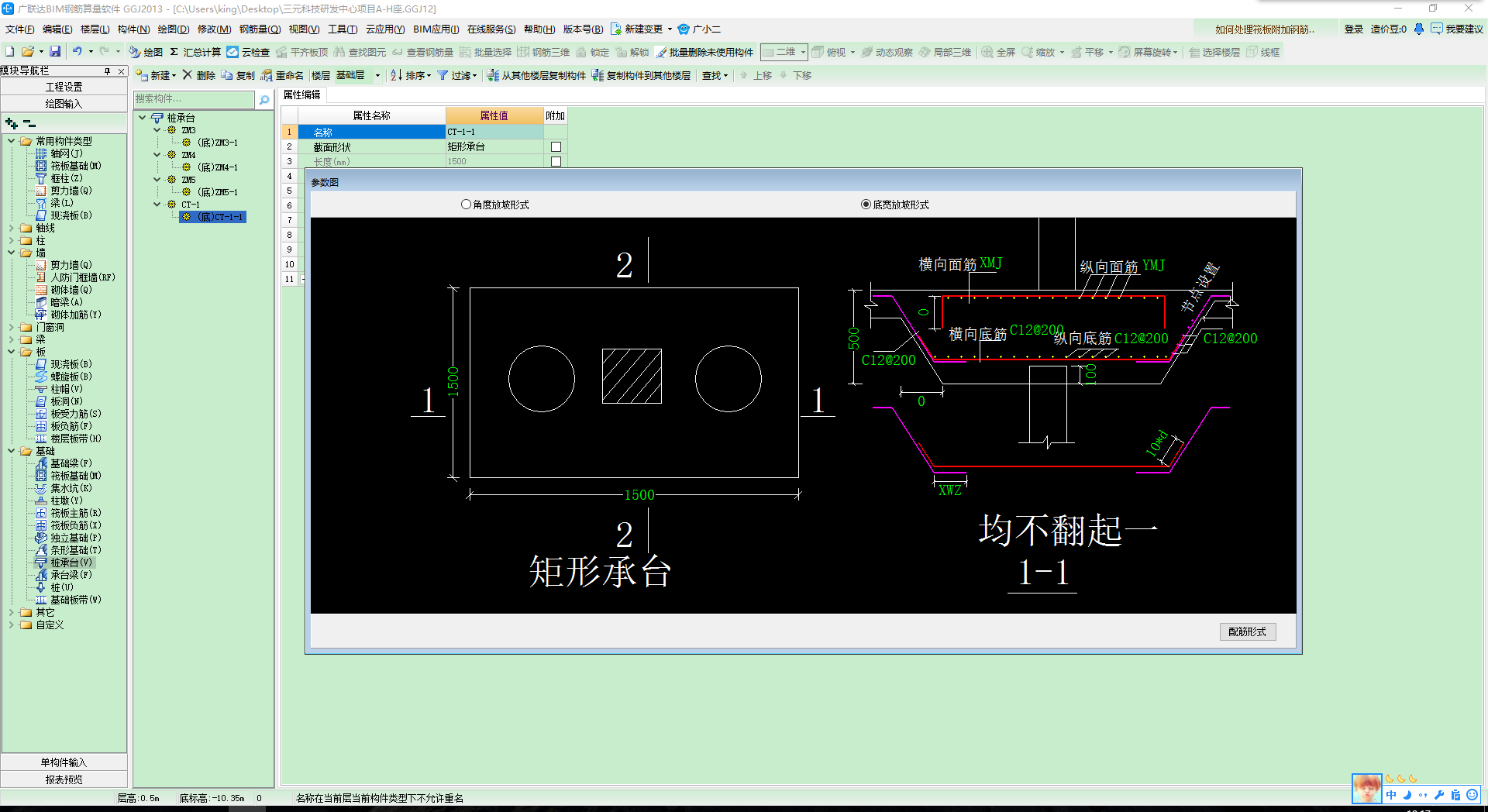
Task: Click in the 搜索构件 search field
Action: point(194,99)
